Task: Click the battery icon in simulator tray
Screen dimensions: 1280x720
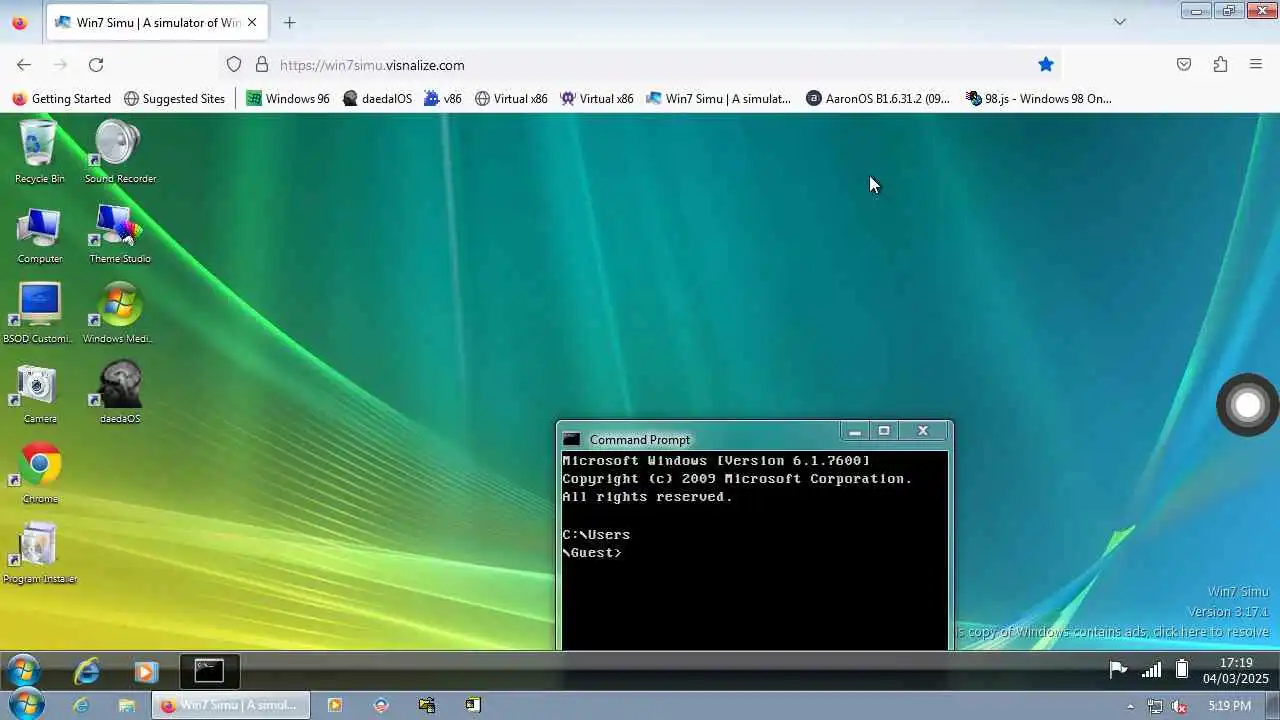Action: (x=1181, y=670)
